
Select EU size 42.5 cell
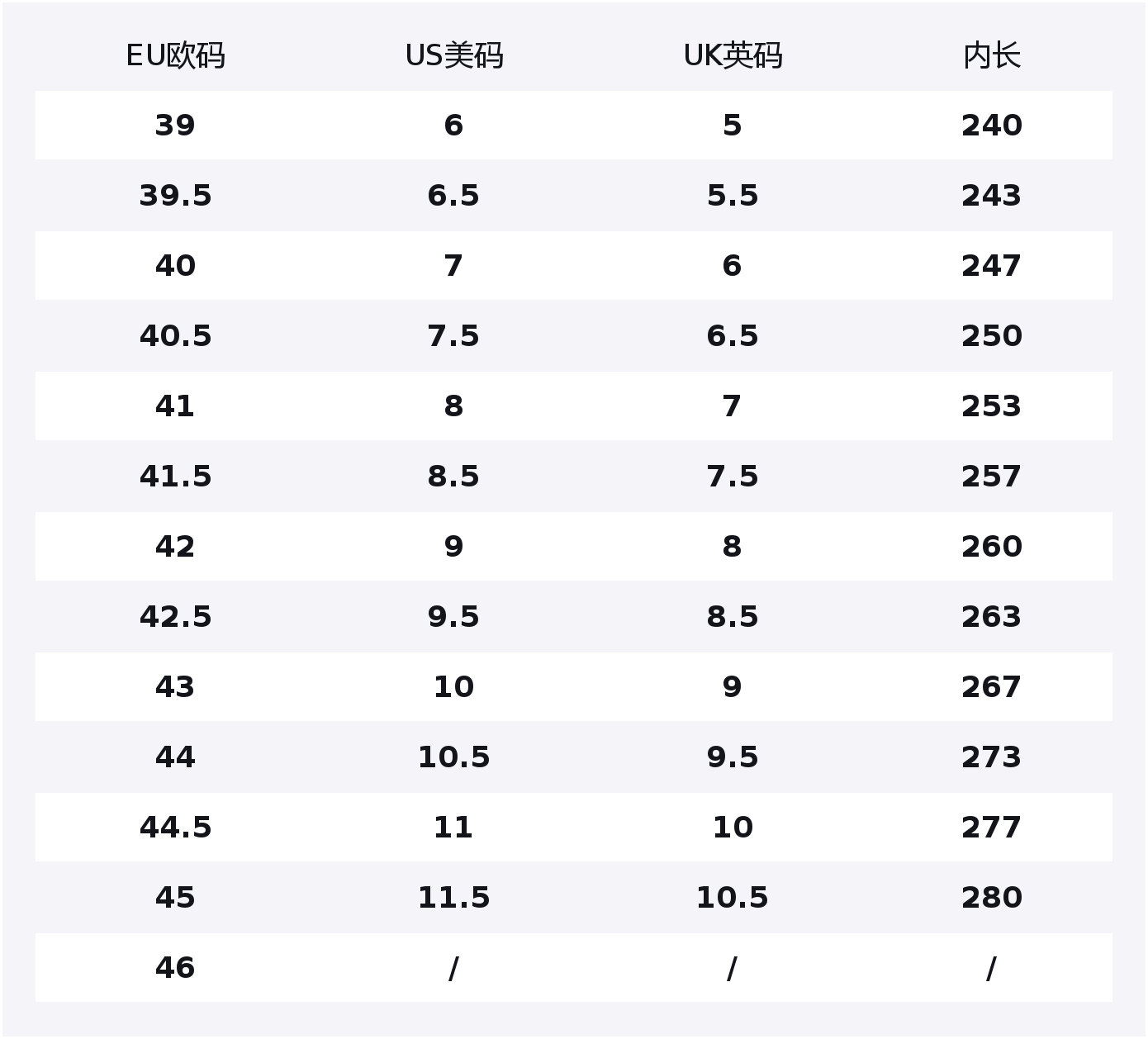(x=175, y=617)
